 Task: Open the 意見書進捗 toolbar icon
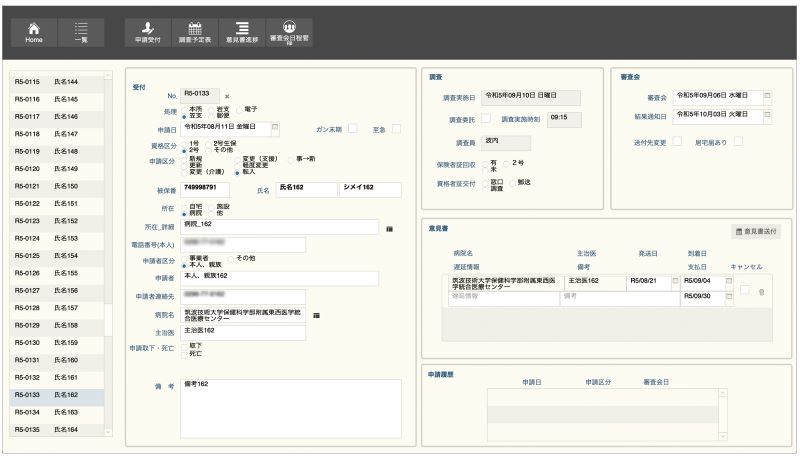click(242, 33)
